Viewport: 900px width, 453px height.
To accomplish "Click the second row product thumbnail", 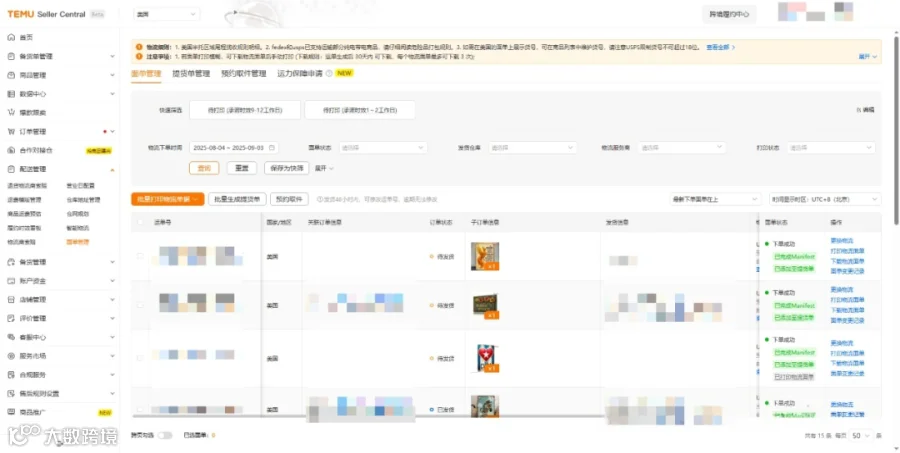I will coord(486,305).
